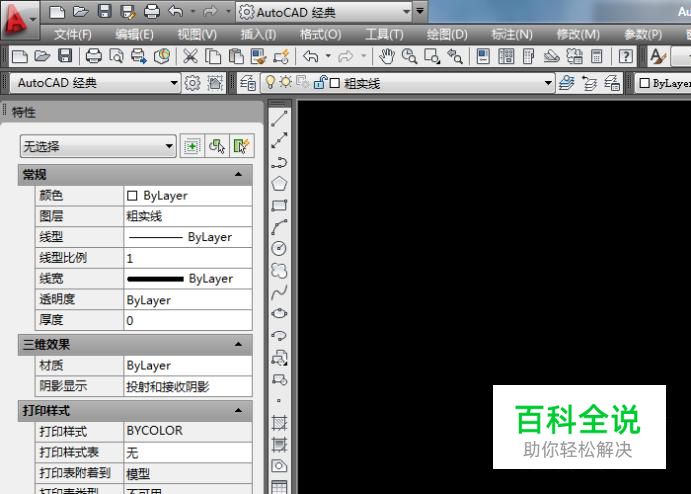This screenshot has width=691, height=494.
Task: Select the Circle draw tool
Action: 279,249
